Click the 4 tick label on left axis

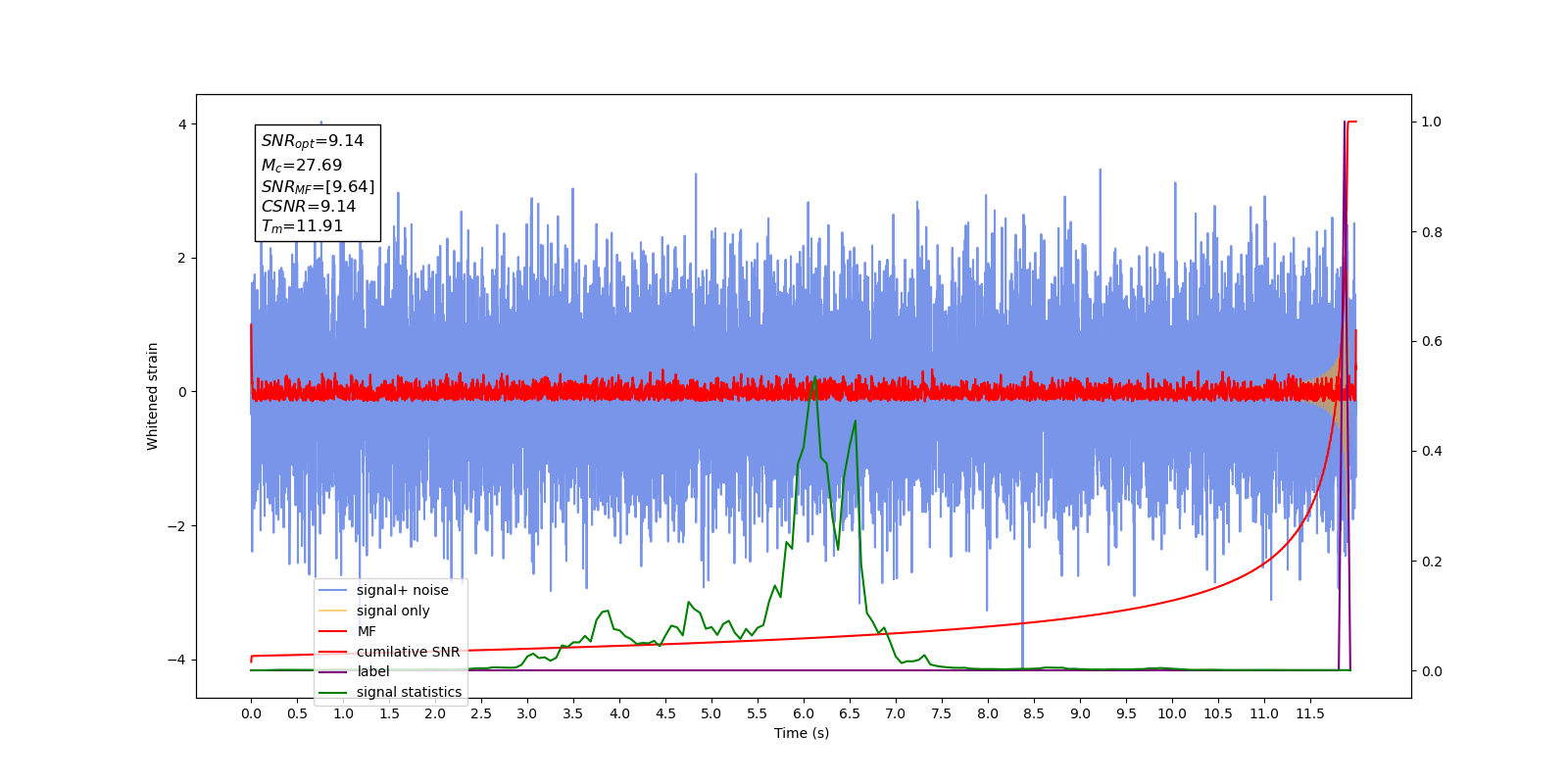182,124
